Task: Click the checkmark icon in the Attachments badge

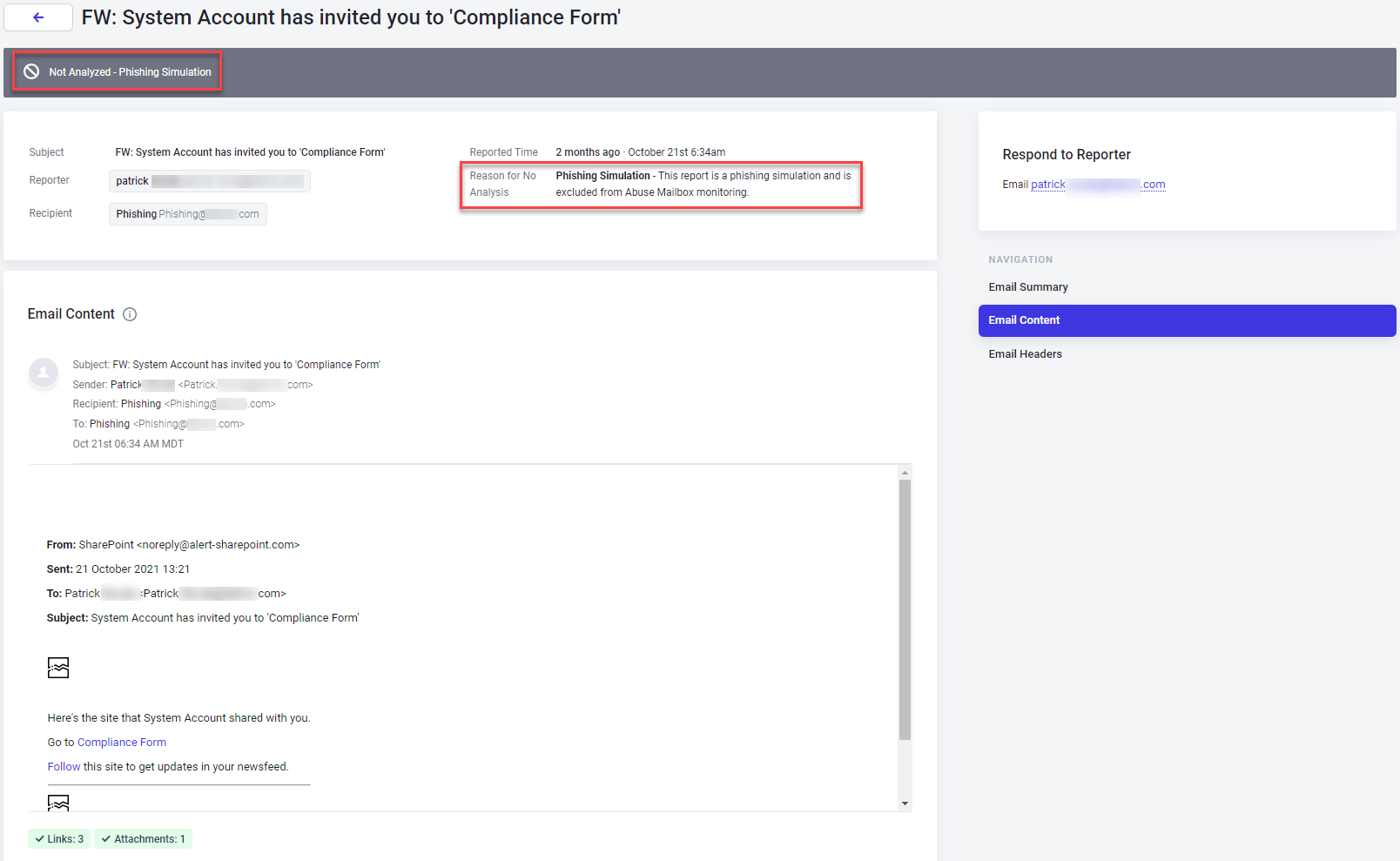Action: [x=106, y=839]
